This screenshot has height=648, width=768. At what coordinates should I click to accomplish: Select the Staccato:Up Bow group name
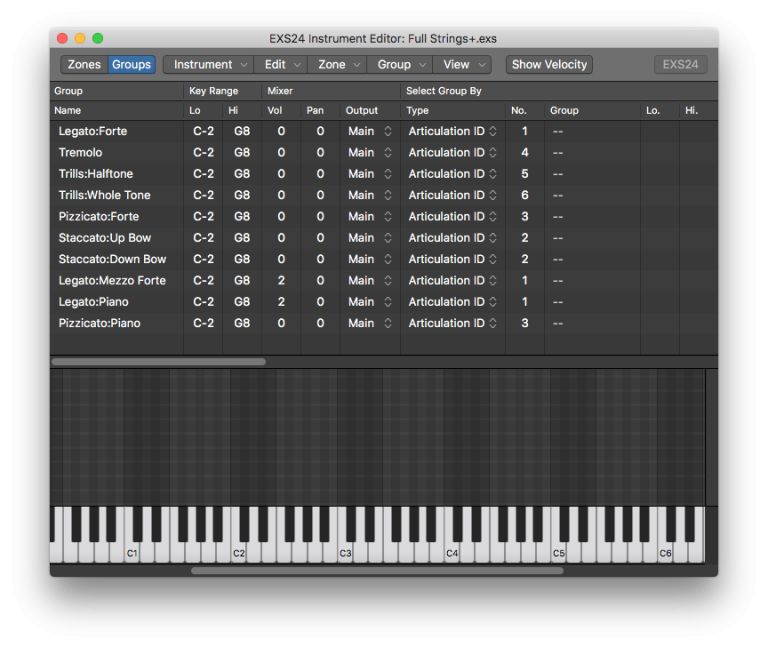point(105,238)
